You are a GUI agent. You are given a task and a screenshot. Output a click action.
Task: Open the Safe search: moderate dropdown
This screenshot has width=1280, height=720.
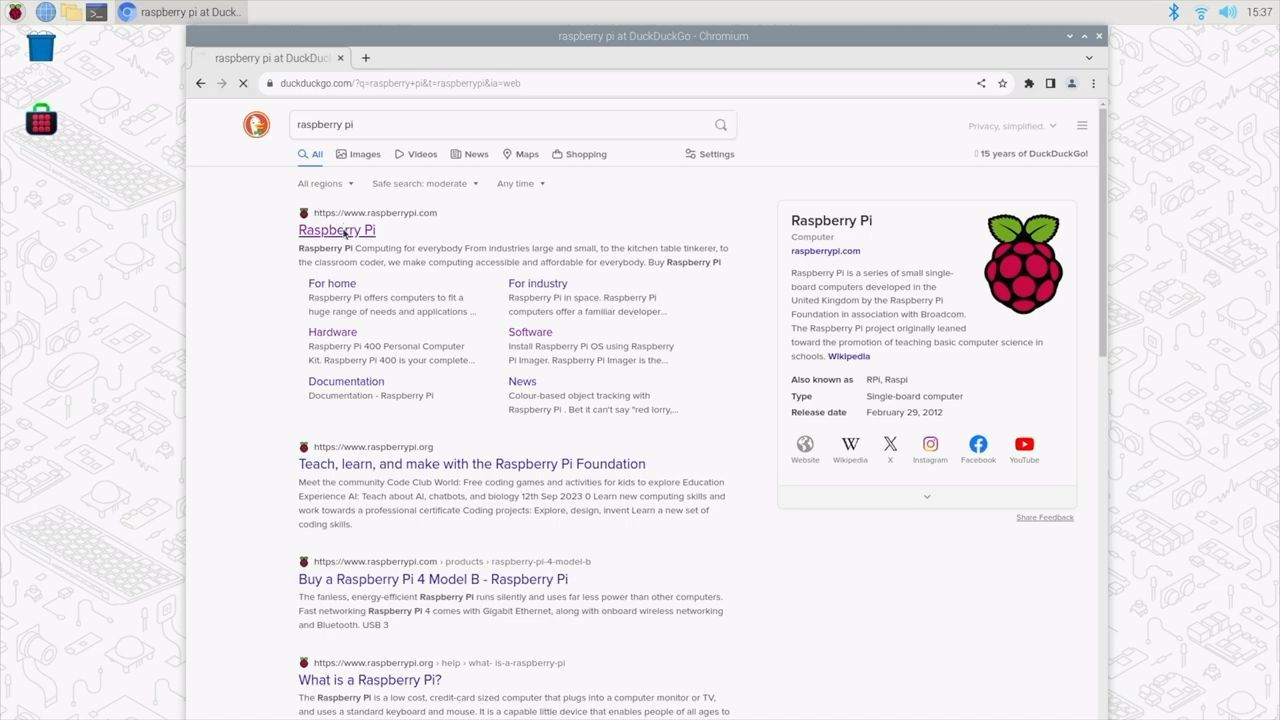(x=425, y=184)
